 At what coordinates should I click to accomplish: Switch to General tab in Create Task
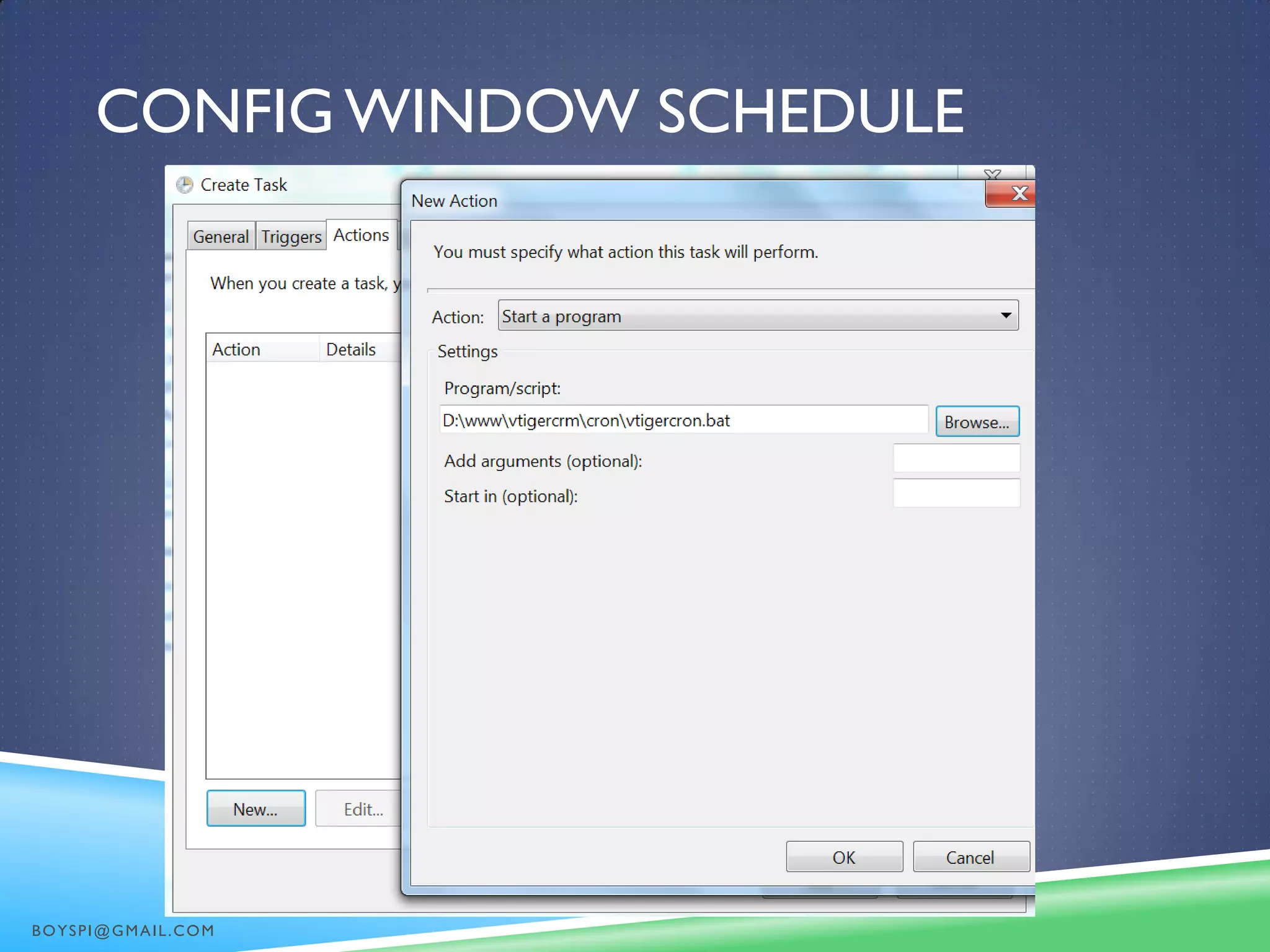pos(221,236)
